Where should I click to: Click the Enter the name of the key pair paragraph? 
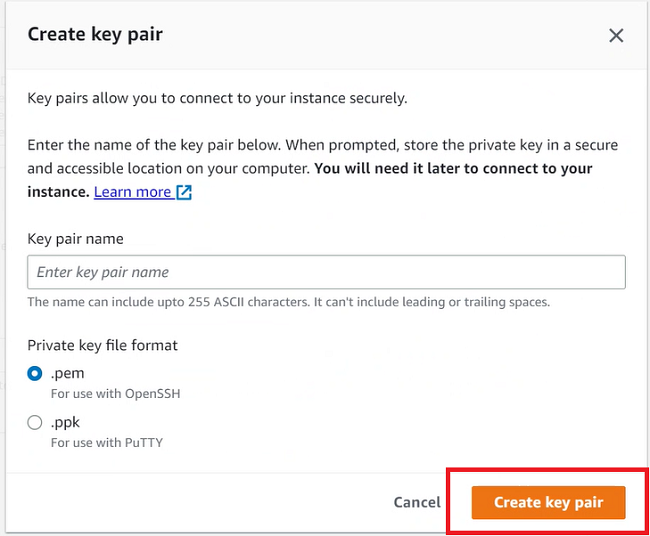[x=323, y=168]
